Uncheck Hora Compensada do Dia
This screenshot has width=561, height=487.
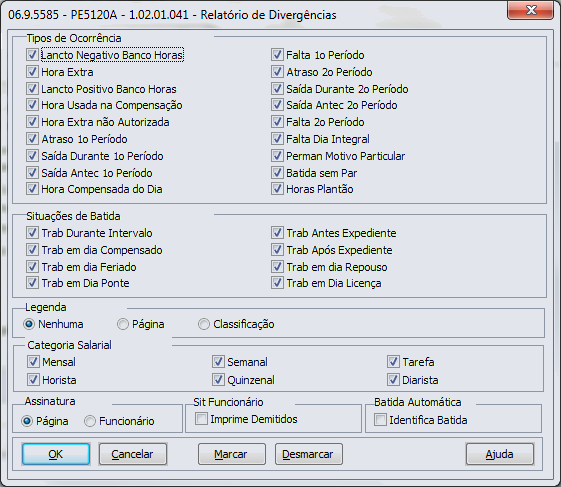[32, 189]
